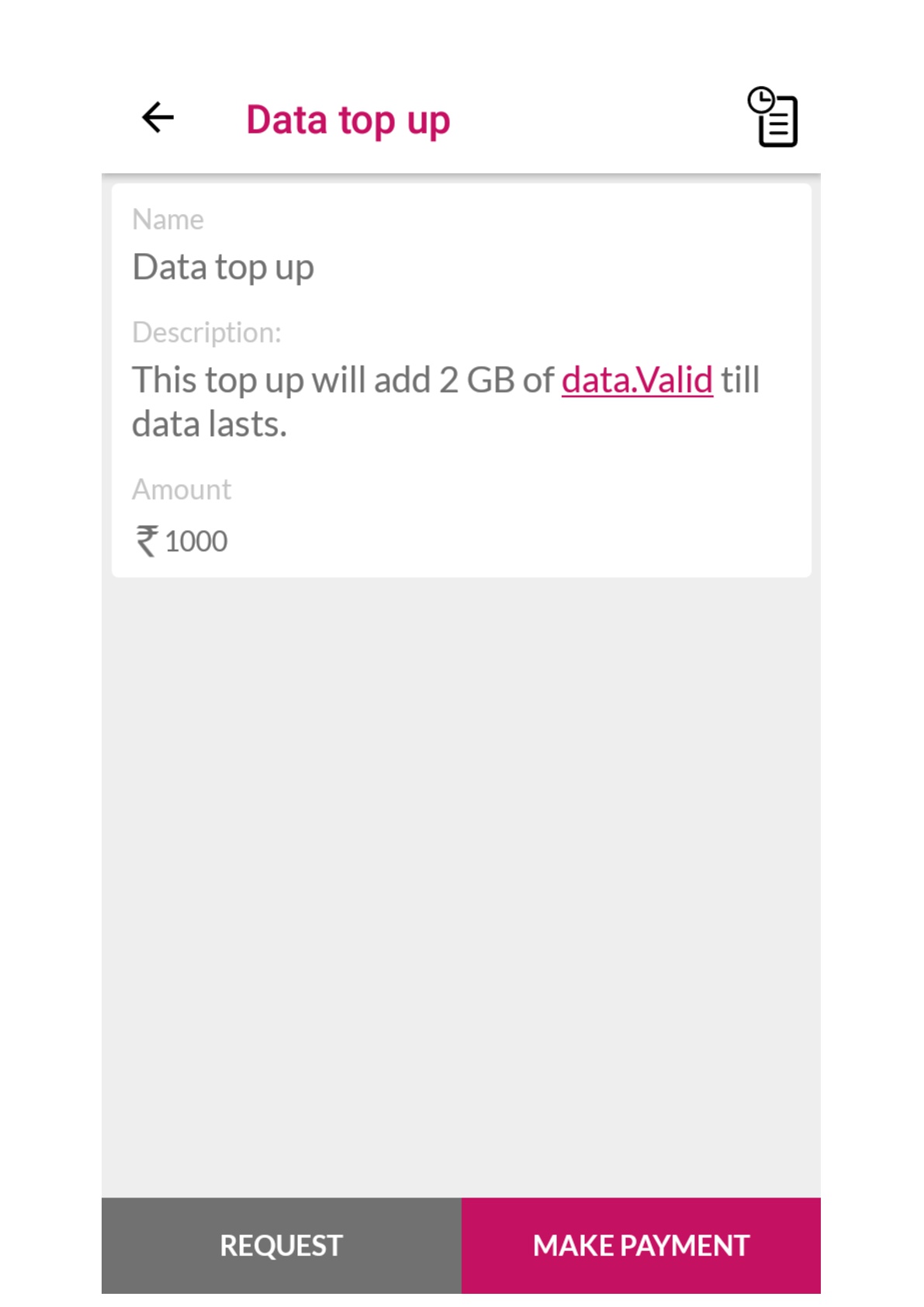This screenshot has height=1307, width=924.
Task: Click the pink Data top up header title
Action: tap(348, 120)
